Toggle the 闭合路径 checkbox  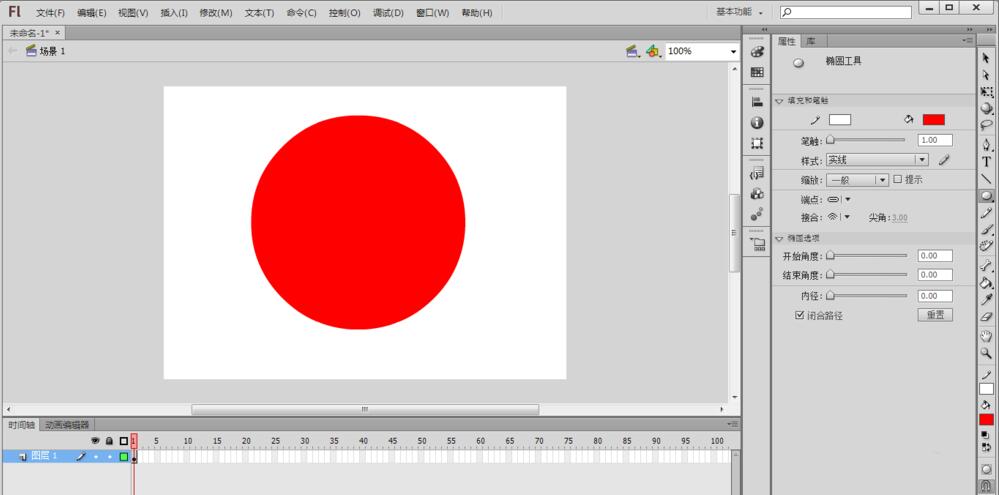(x=800, y=315)
